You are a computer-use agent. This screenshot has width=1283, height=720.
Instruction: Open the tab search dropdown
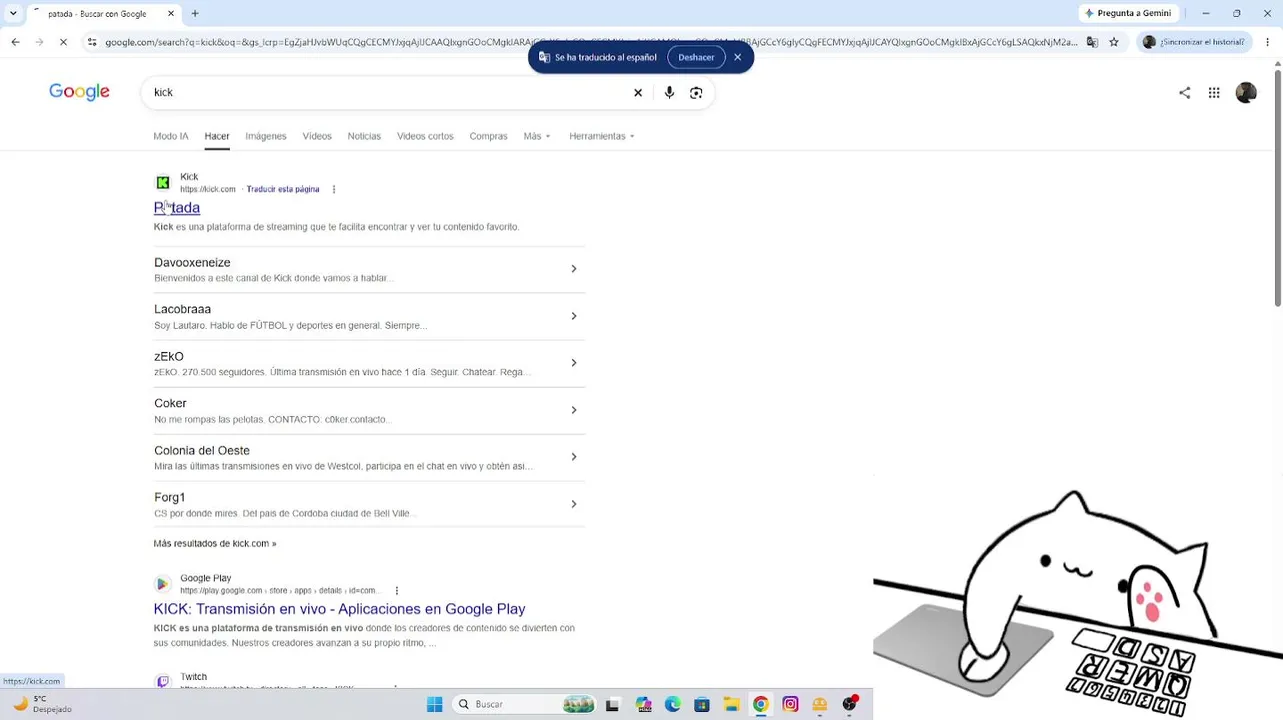(x=13, y=14)
